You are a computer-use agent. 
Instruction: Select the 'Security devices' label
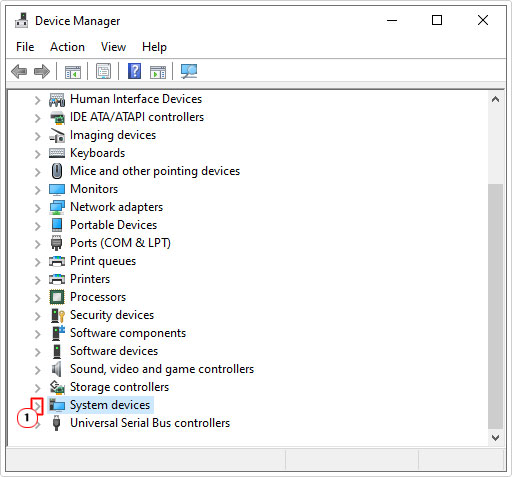(x=112, y=315)
